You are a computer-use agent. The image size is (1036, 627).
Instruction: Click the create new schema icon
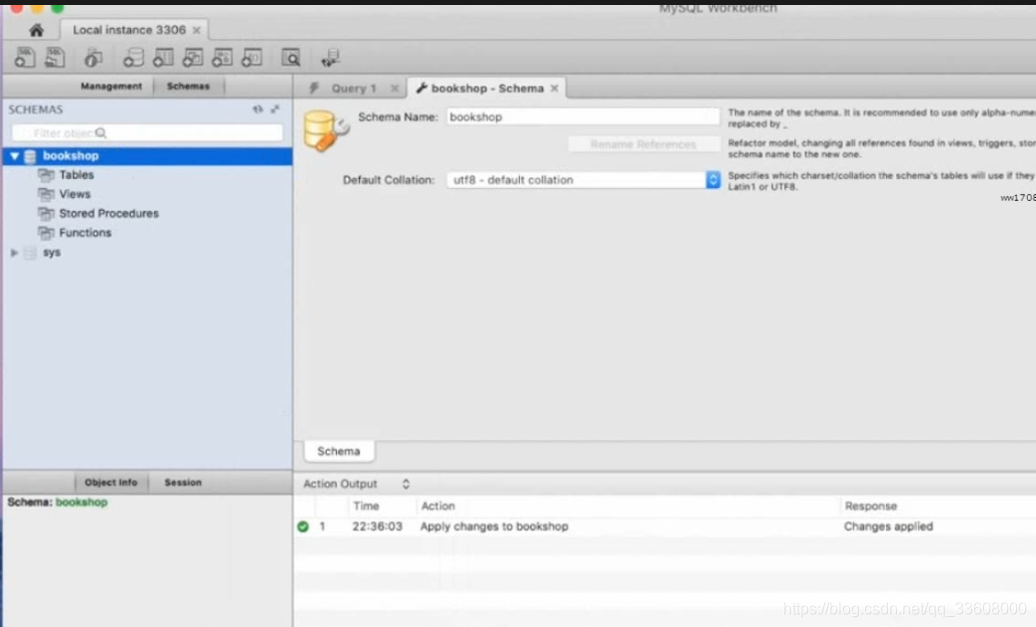133,58
